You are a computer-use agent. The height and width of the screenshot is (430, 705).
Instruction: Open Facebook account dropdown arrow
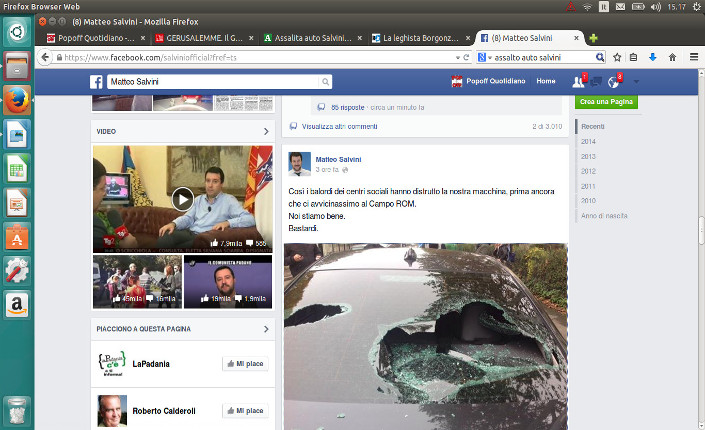click(636, 82)
